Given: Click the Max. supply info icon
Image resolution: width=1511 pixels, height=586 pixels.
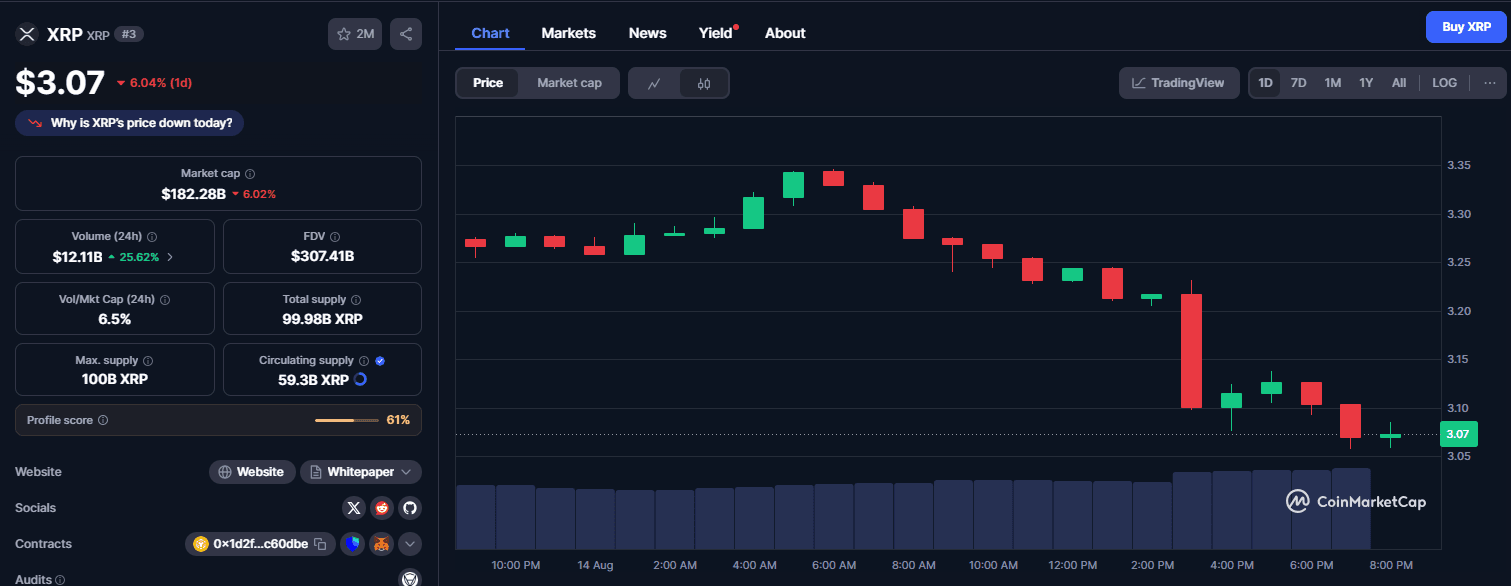Looking at the screenshot, I should tap(148, 361).
